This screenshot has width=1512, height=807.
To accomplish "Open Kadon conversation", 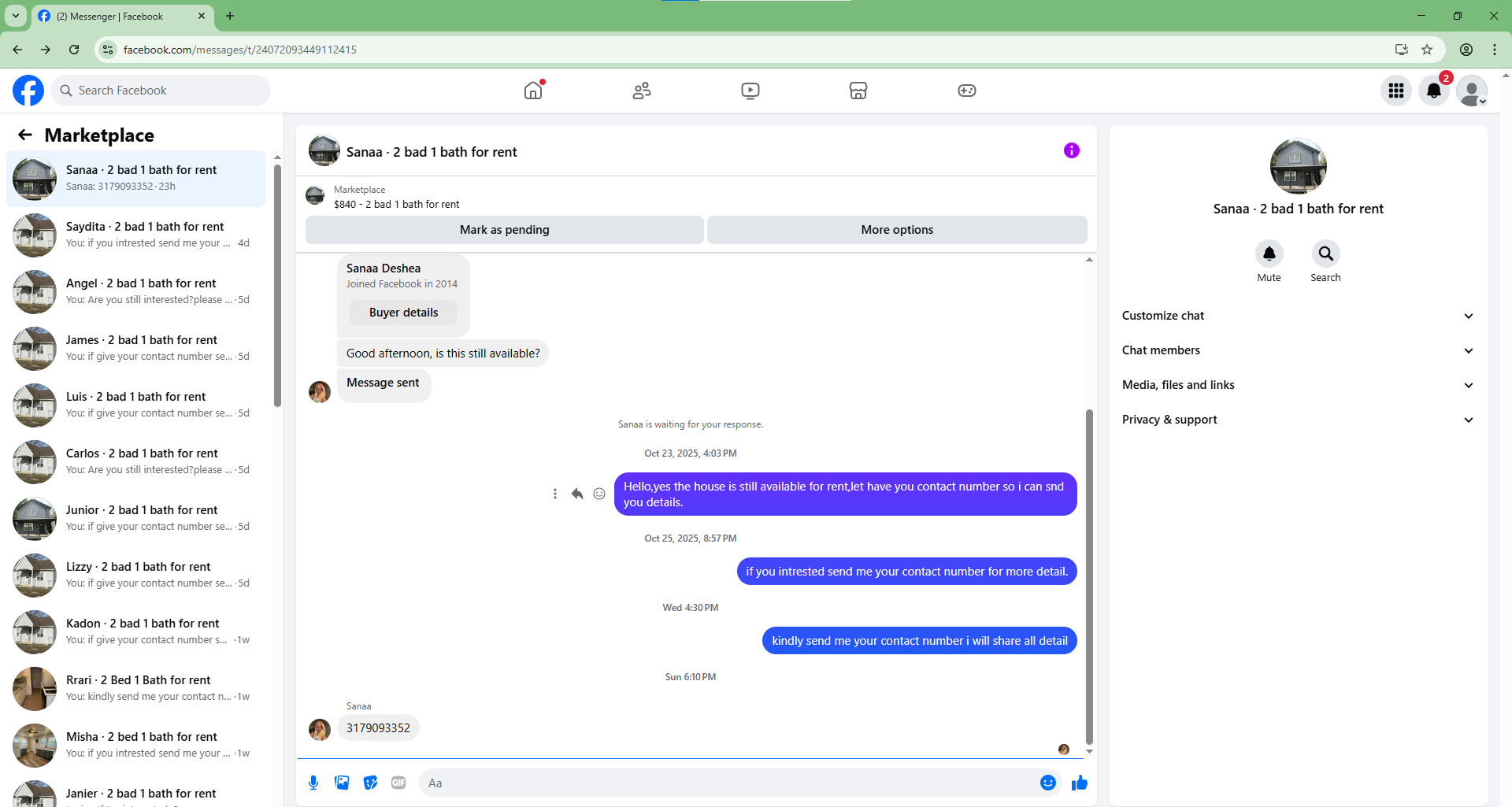I will point(135,632).
